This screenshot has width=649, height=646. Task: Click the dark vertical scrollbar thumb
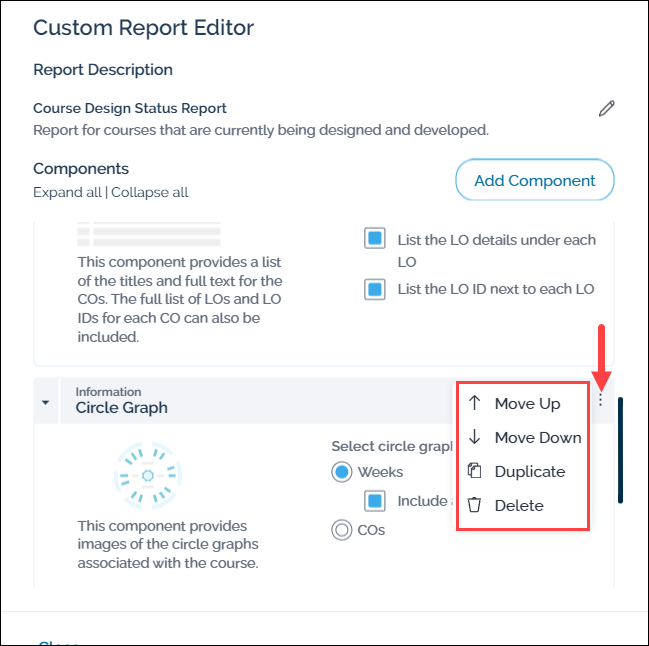620,450
